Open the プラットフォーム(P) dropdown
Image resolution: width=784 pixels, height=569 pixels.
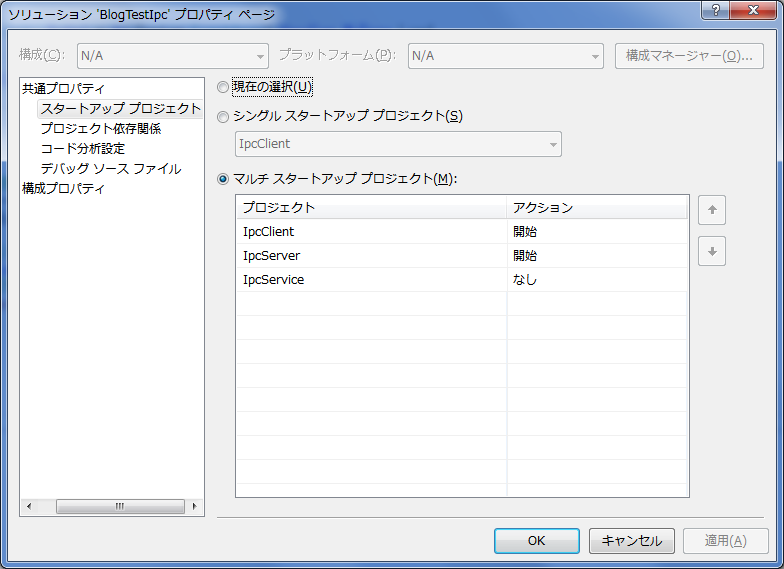click(x=506, y=56)
